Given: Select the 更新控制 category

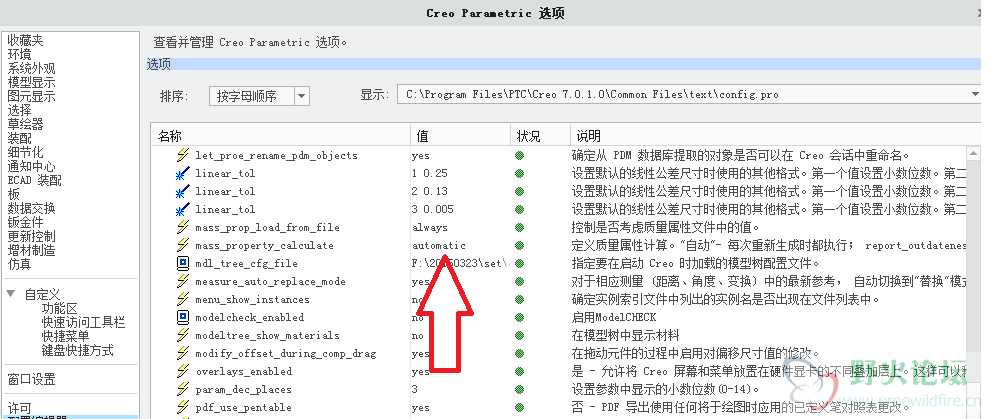Looking at the screenshot, I should (x=31, y=236).
